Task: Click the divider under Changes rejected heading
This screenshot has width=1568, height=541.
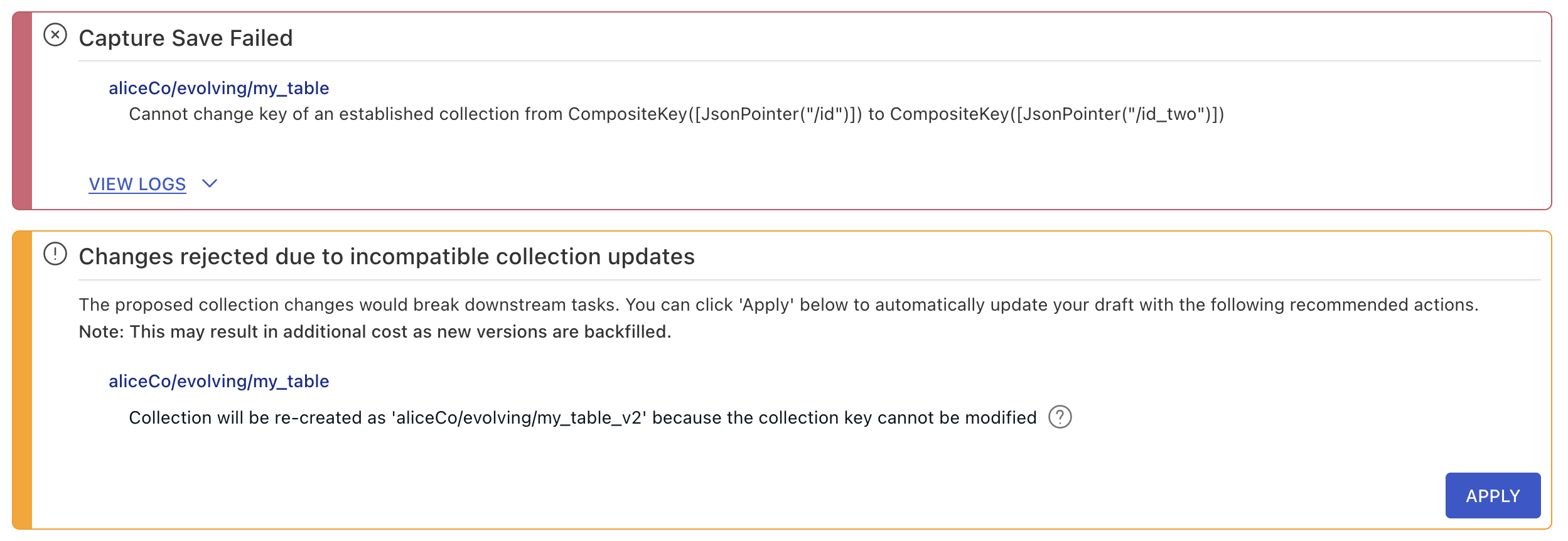Action: (810, 280)
